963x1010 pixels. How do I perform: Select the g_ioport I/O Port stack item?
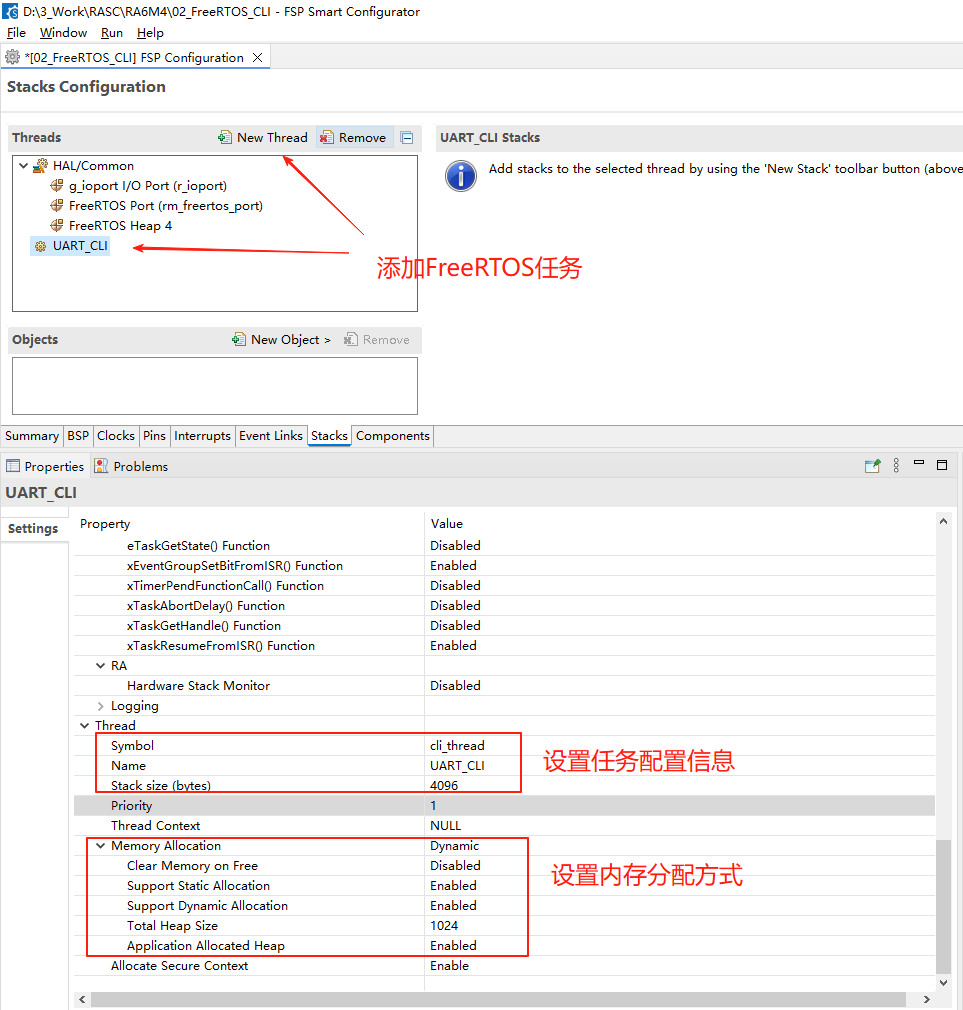[148, 186]
